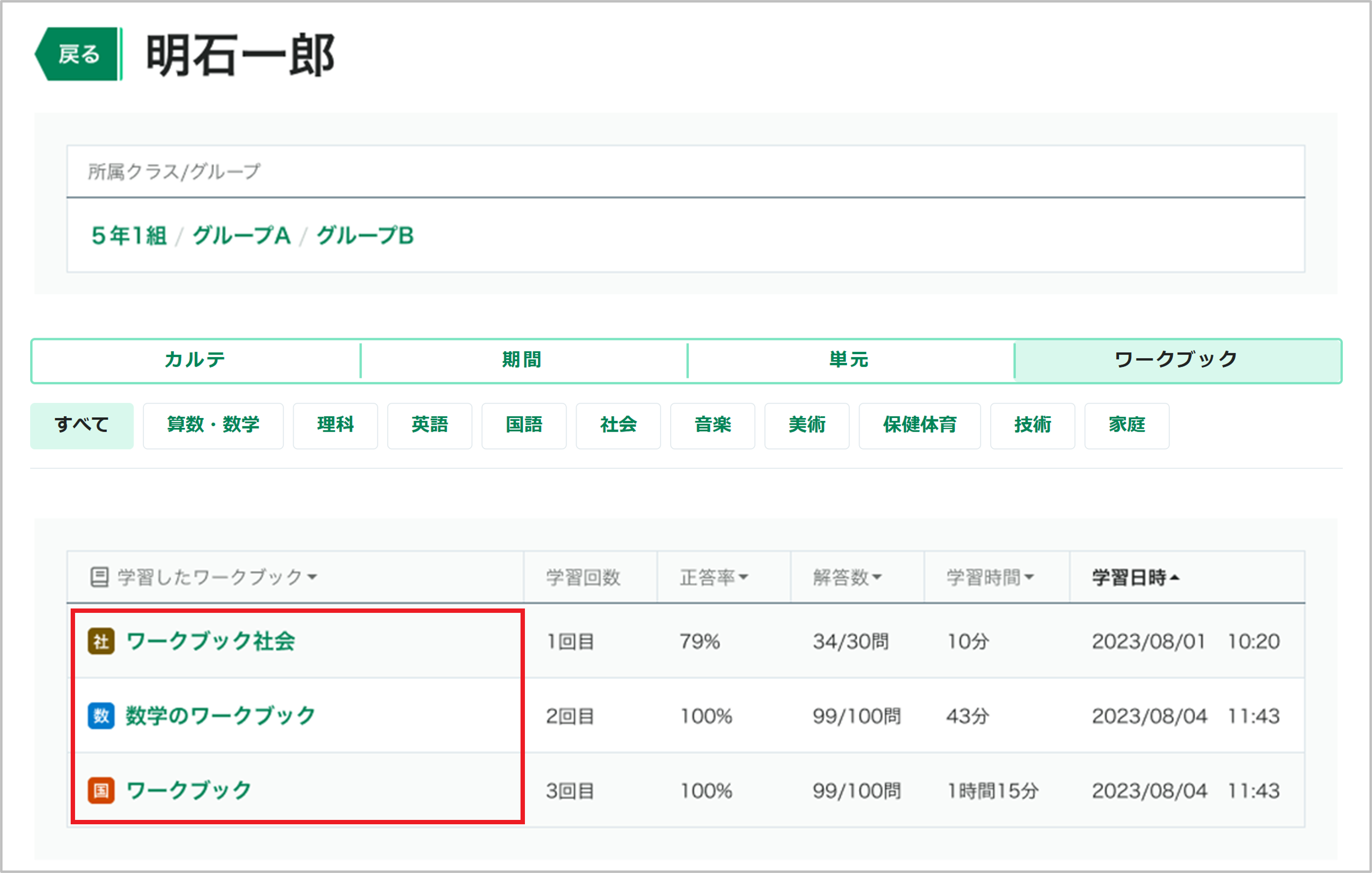Open the 国語 row ワークブック link
This screenshot has height=873, width=1372.
[189, 791]
